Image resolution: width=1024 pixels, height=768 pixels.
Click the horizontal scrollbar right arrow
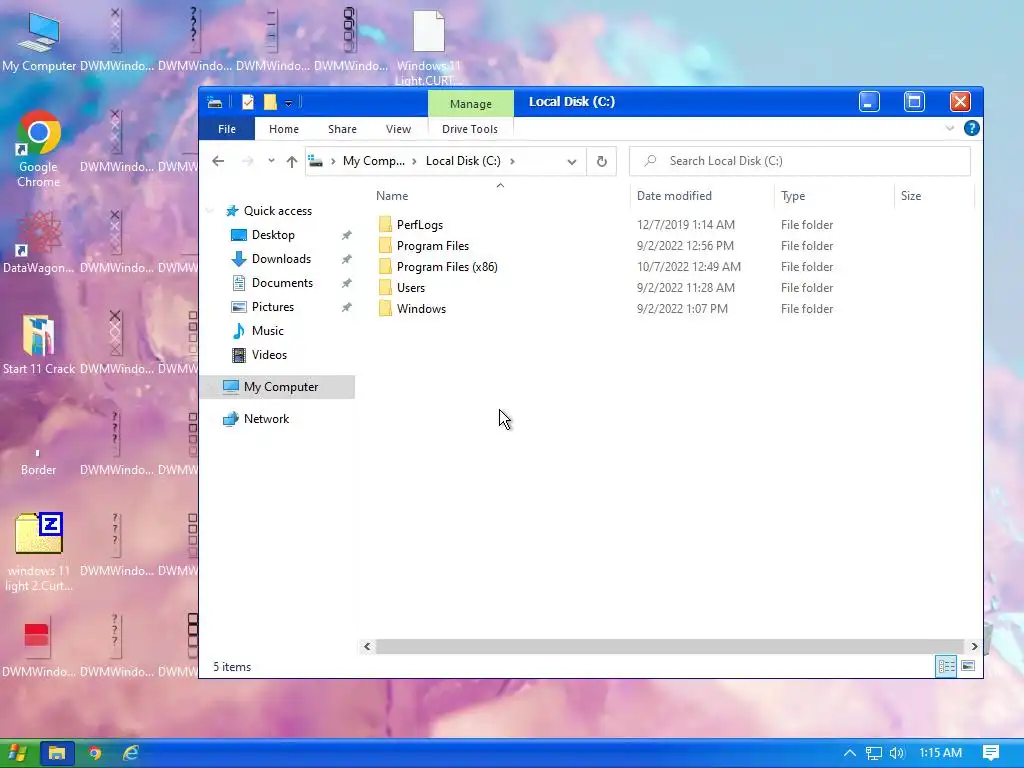click(974, 647)
